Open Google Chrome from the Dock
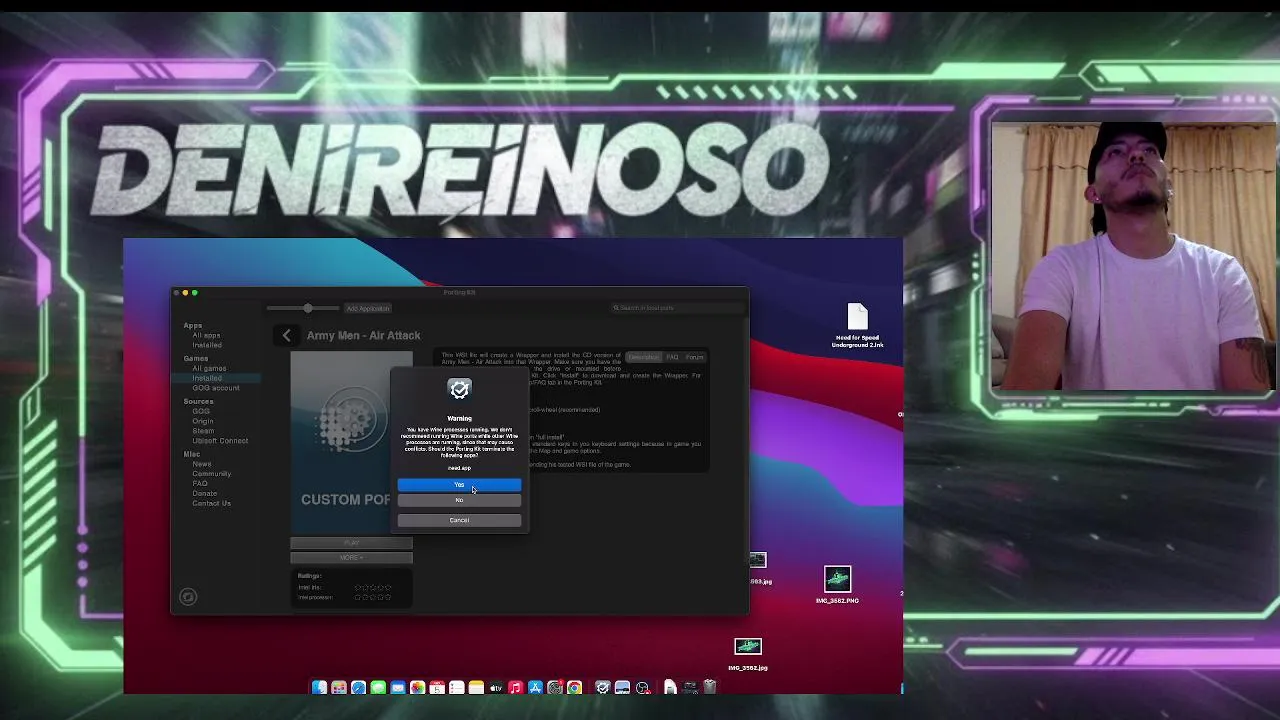This screenshot has height=720, width=1280. pos(574,687)
